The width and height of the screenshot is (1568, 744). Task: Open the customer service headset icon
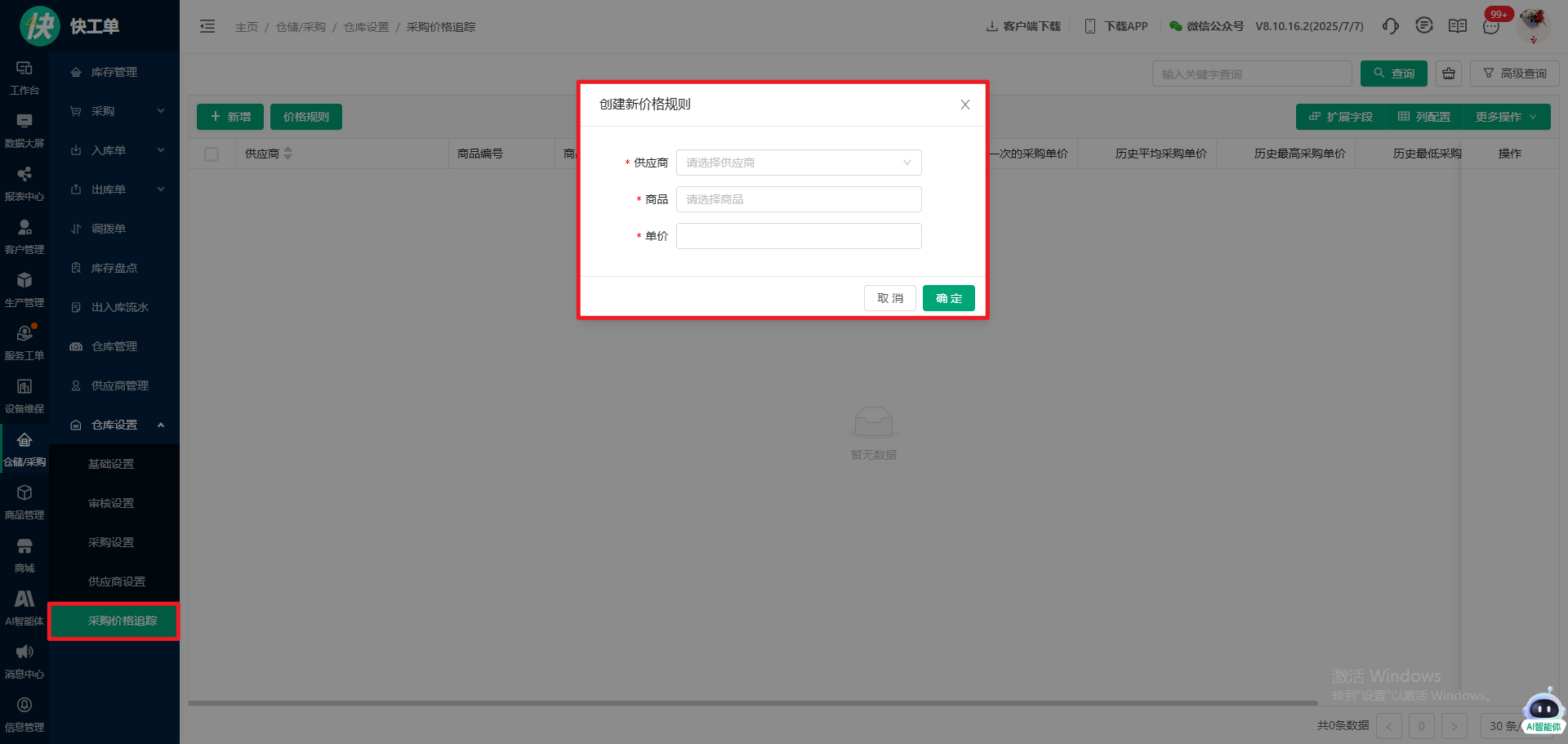tap(1390, 26)
